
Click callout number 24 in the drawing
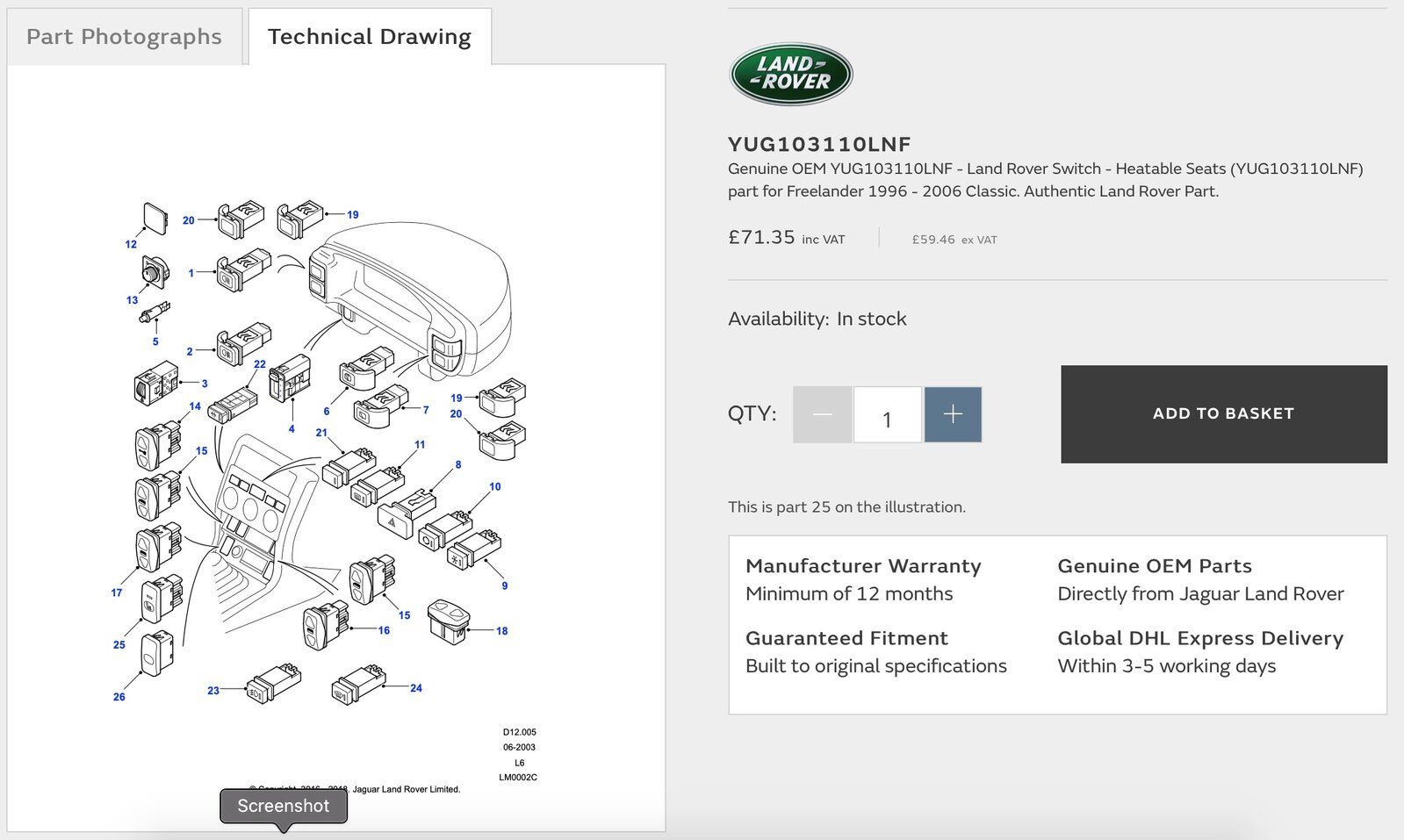416,688
